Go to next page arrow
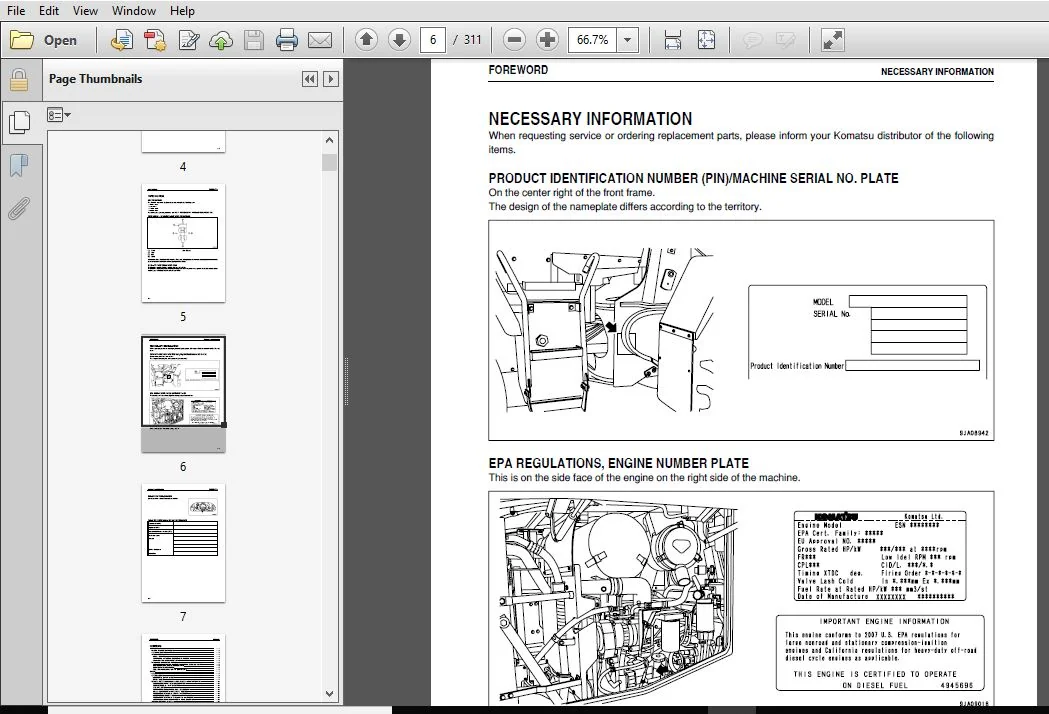The width and height of the screenshot is (1049, 714). pos(399,40)
